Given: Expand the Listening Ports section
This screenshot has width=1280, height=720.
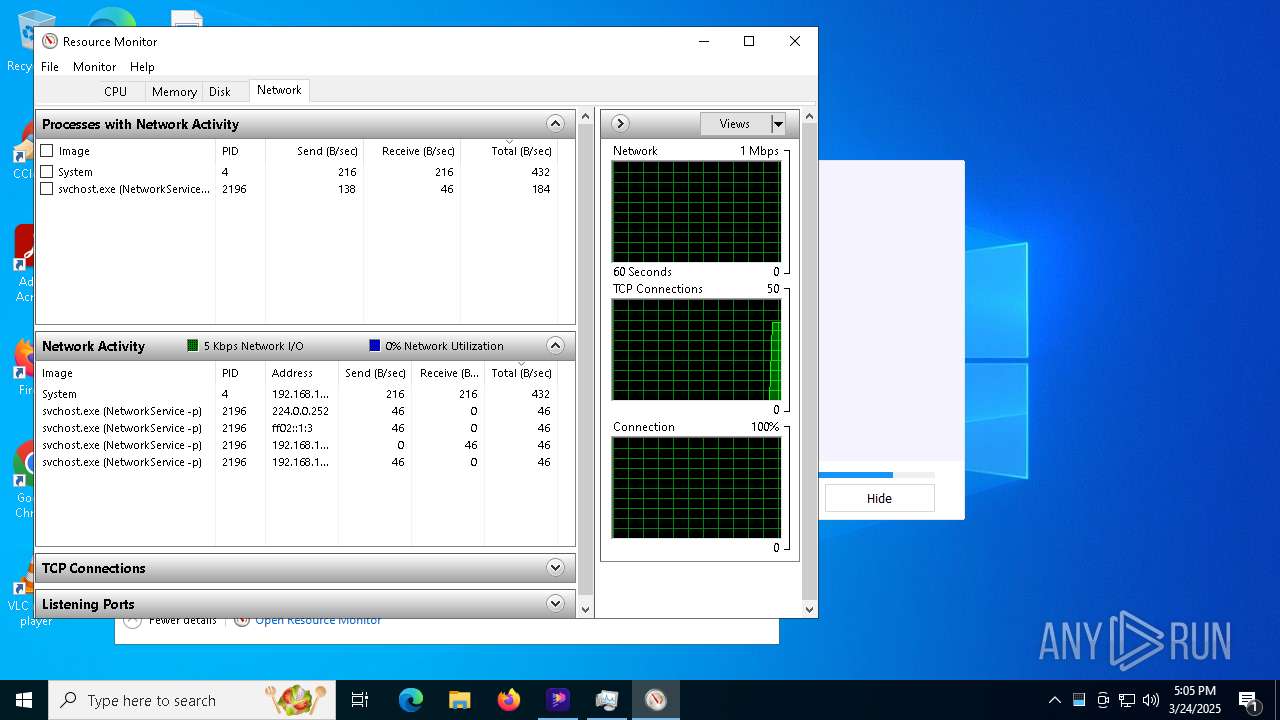Looking at the screenshot, I should (x=556, y=604).
